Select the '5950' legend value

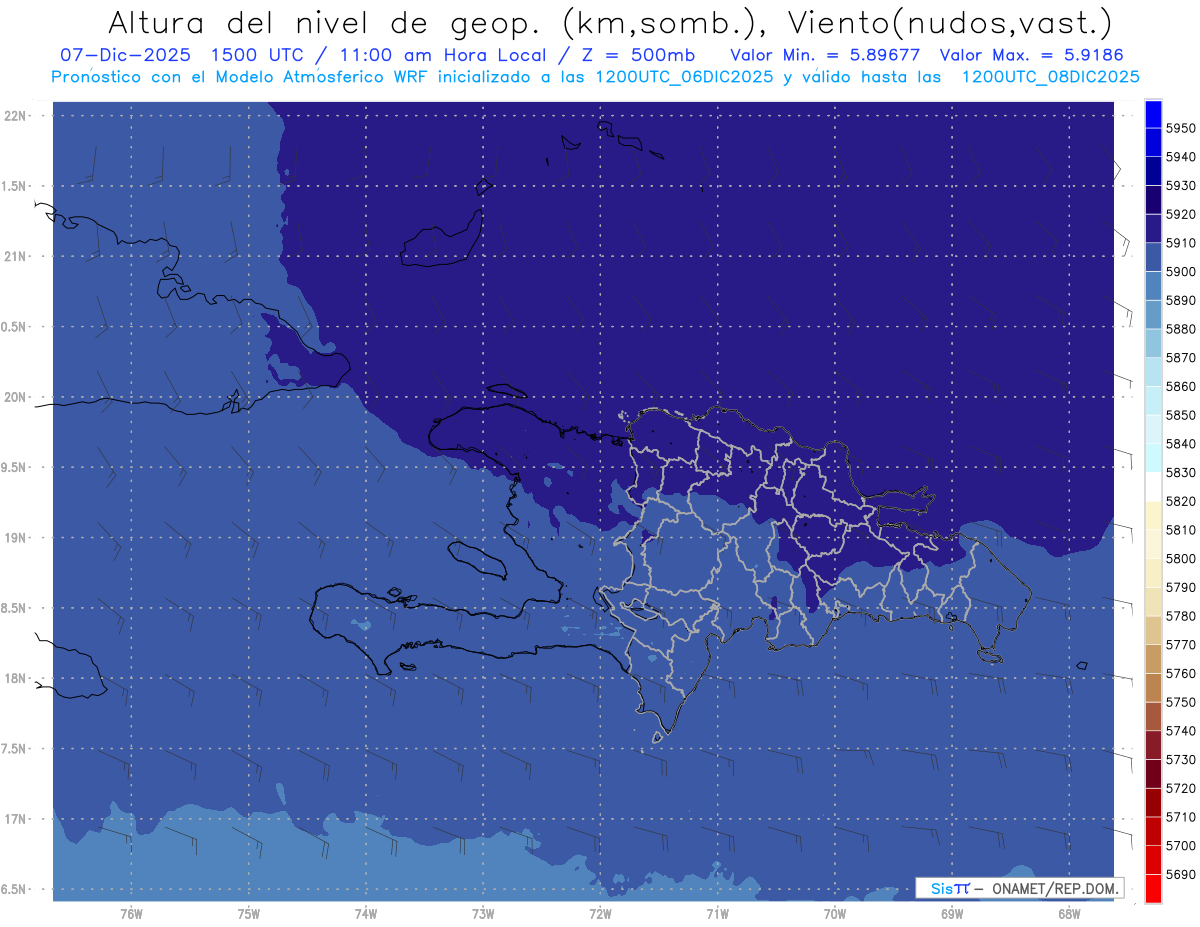coord(1180,128)
